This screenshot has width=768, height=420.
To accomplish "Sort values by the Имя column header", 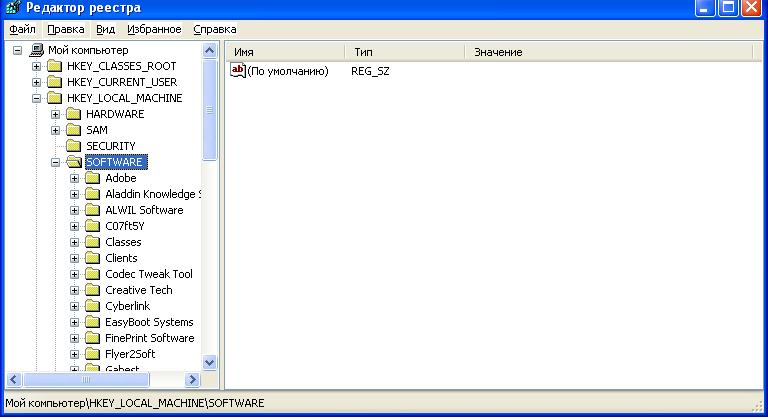I will pyautogui.click(x=286, y=51).
